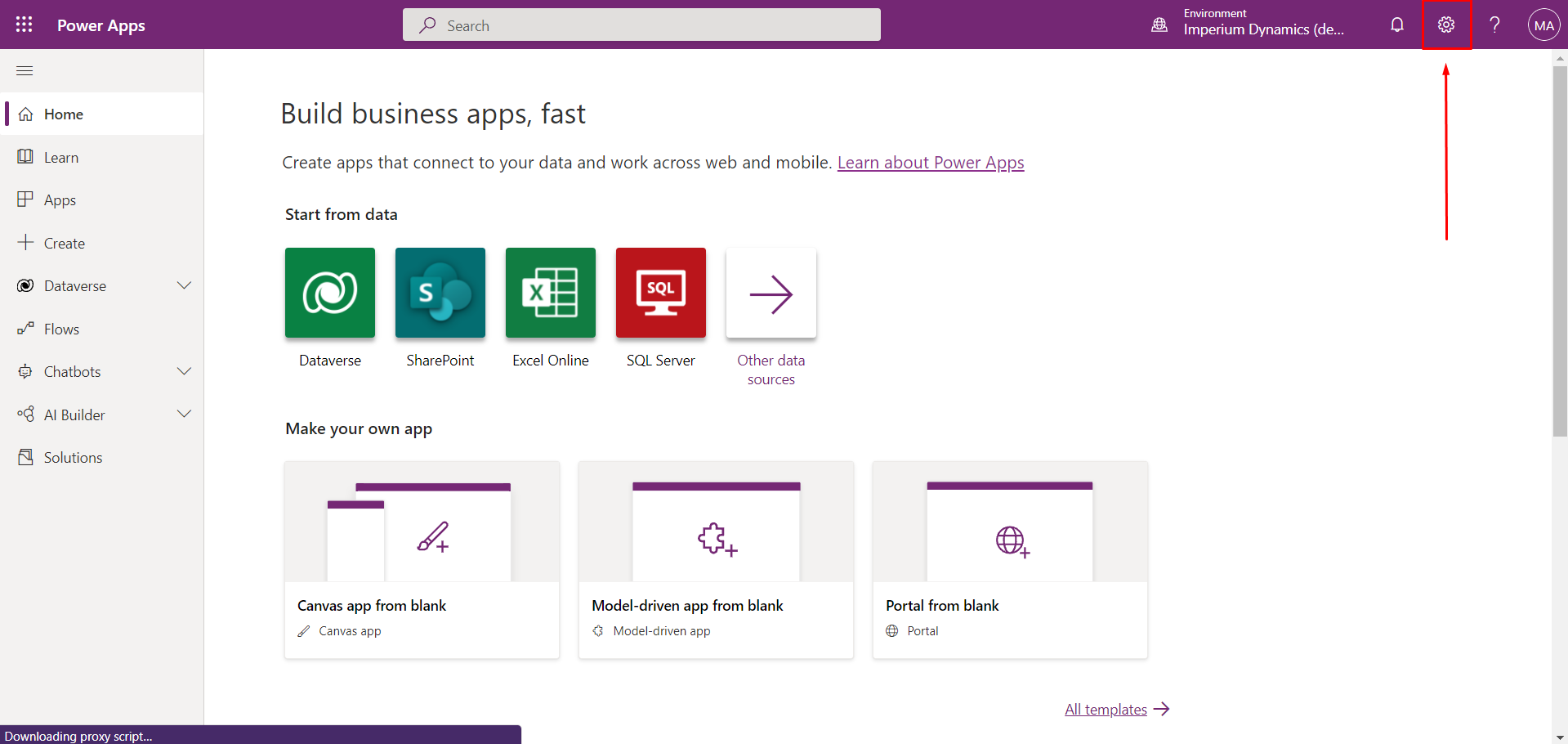Go to Apps in sidebar
The width and height of the screenshot is (1568, 744).
point(60,200)
